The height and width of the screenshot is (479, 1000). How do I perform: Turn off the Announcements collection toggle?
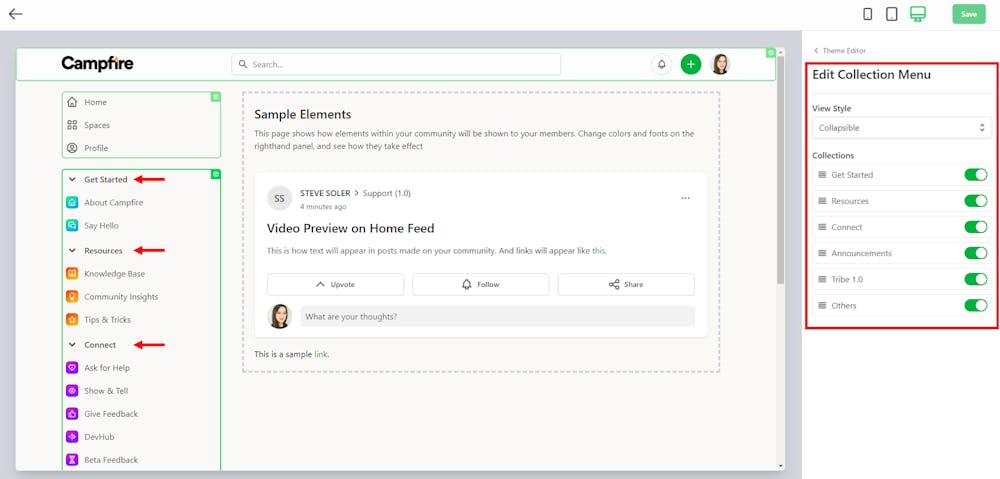975,253
